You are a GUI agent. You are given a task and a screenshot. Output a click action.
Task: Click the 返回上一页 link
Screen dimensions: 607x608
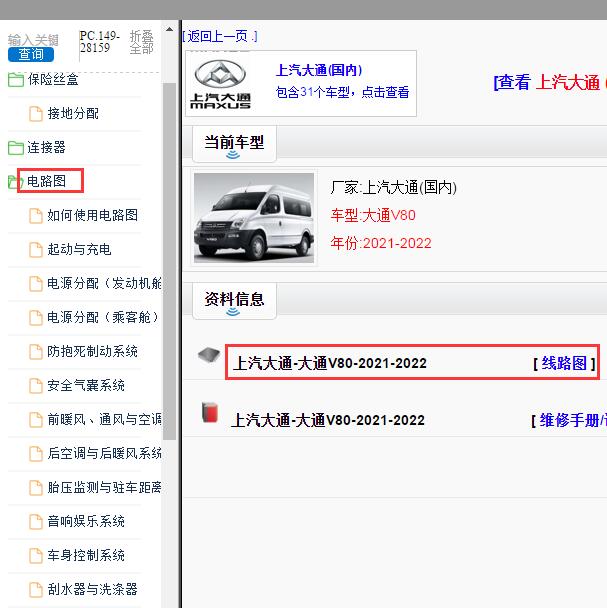coord(220,36)
